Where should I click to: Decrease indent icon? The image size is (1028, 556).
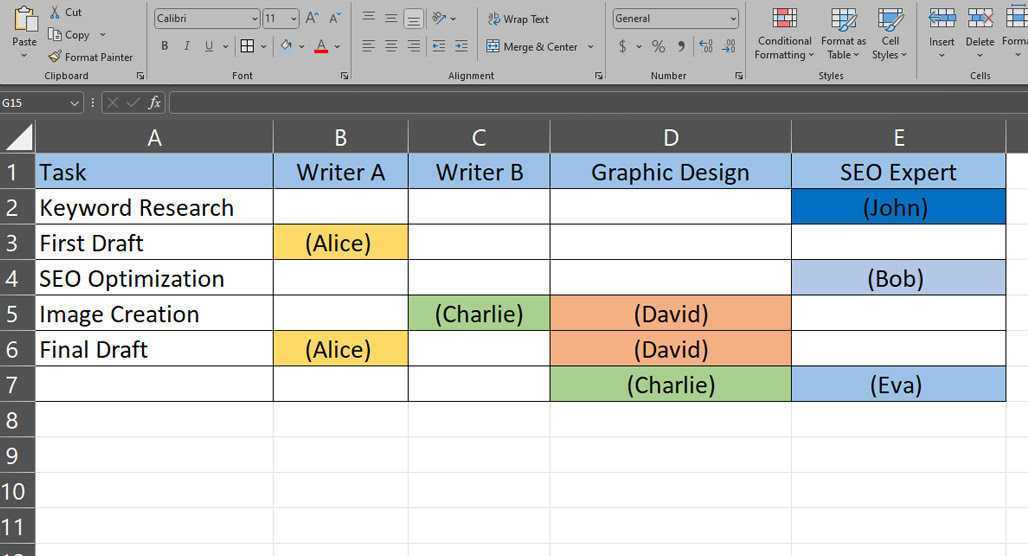[439, 46]
